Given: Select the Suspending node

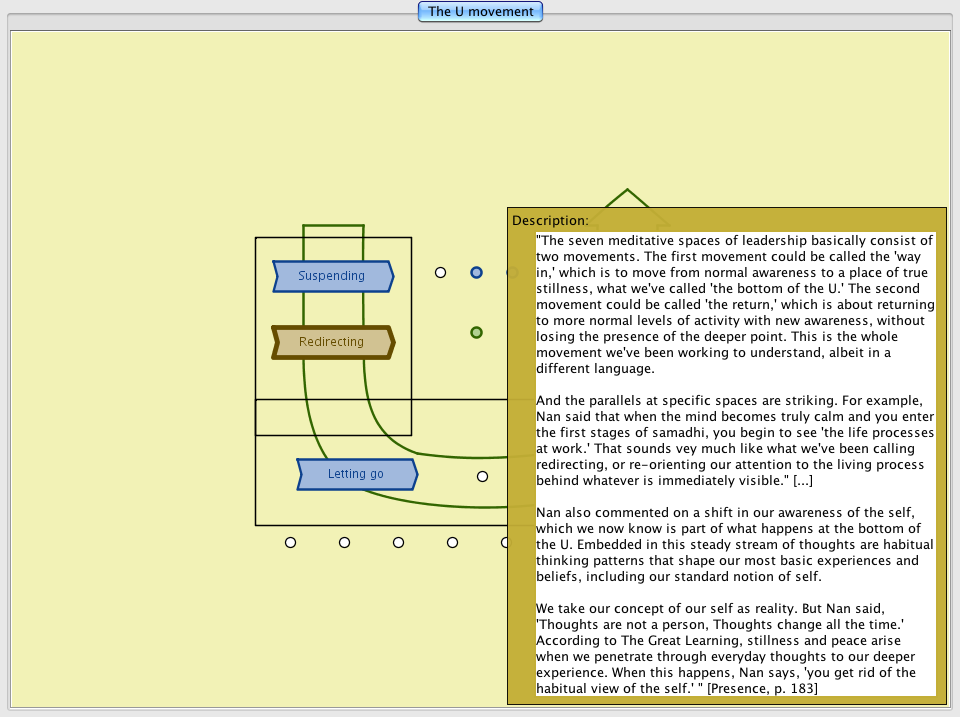Looking at the screenshot, I should coord(333,276).
